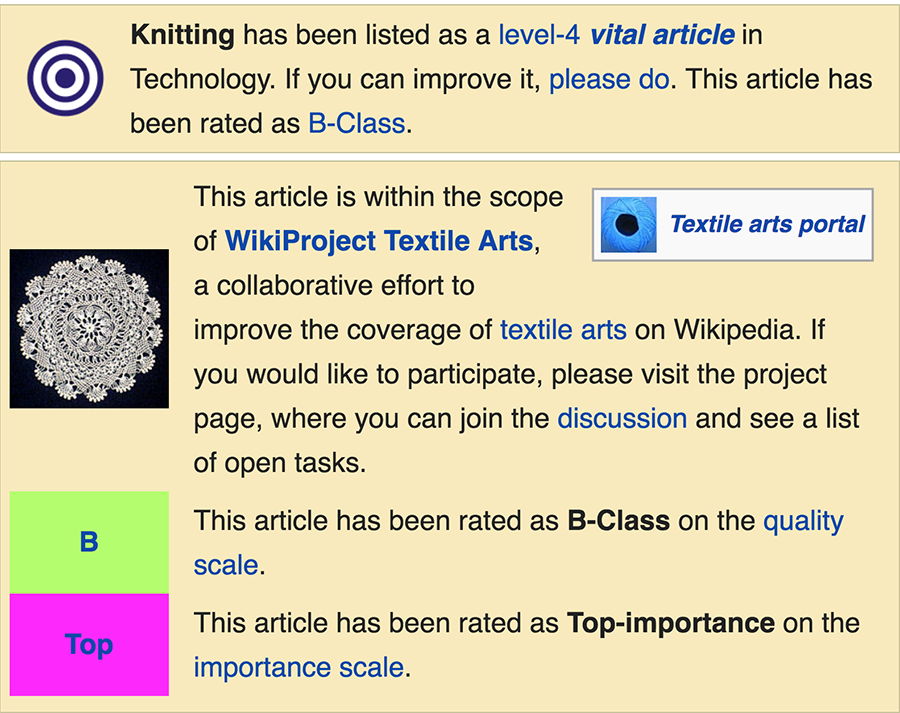
Task: Click the bold "Top-importance" text
Action: [x=670, y=623]
